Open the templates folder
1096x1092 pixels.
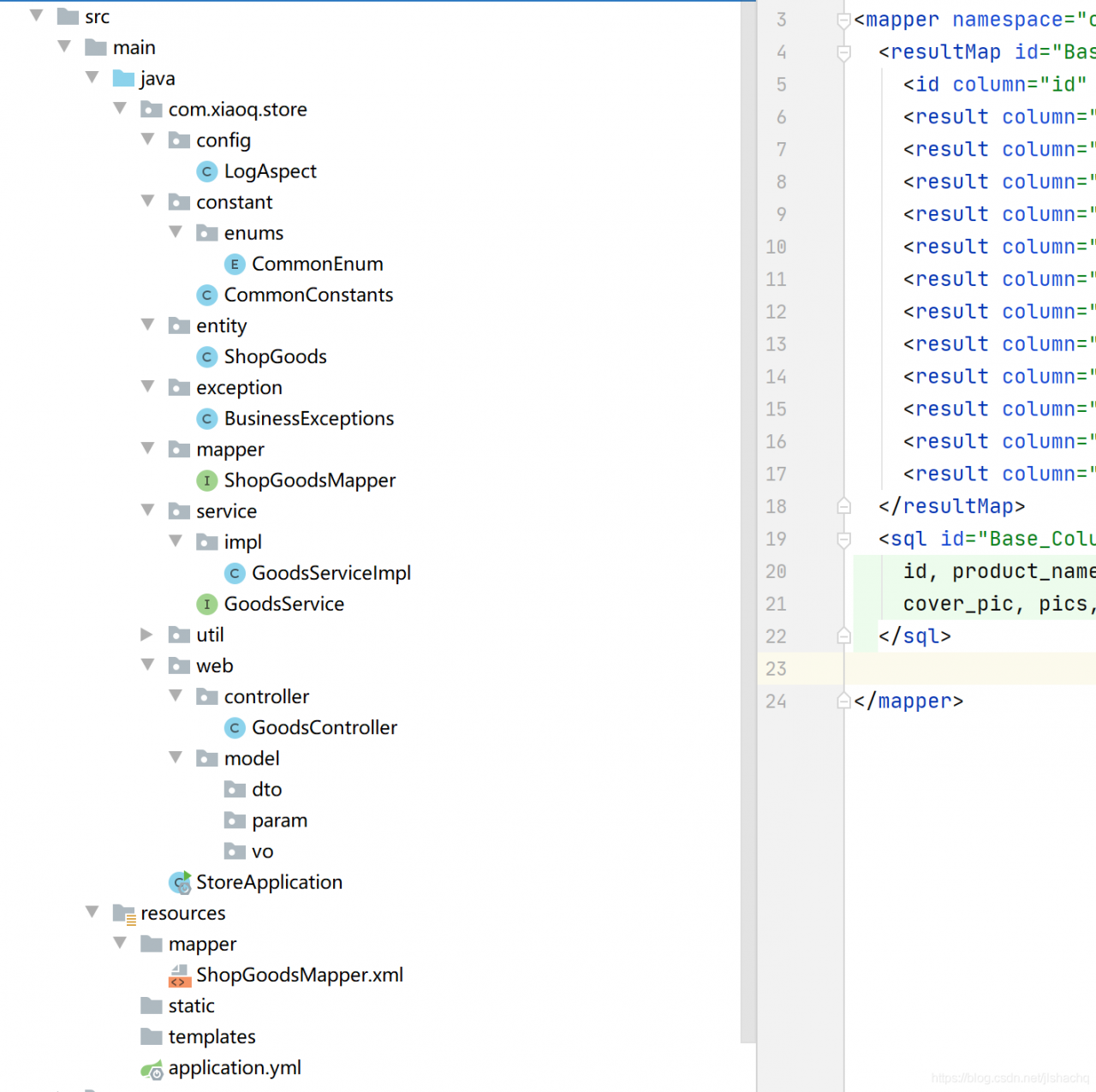point(211,1037)
